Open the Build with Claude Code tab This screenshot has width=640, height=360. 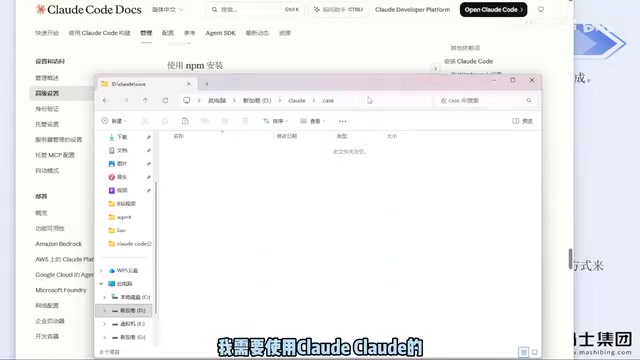(99, 33)
